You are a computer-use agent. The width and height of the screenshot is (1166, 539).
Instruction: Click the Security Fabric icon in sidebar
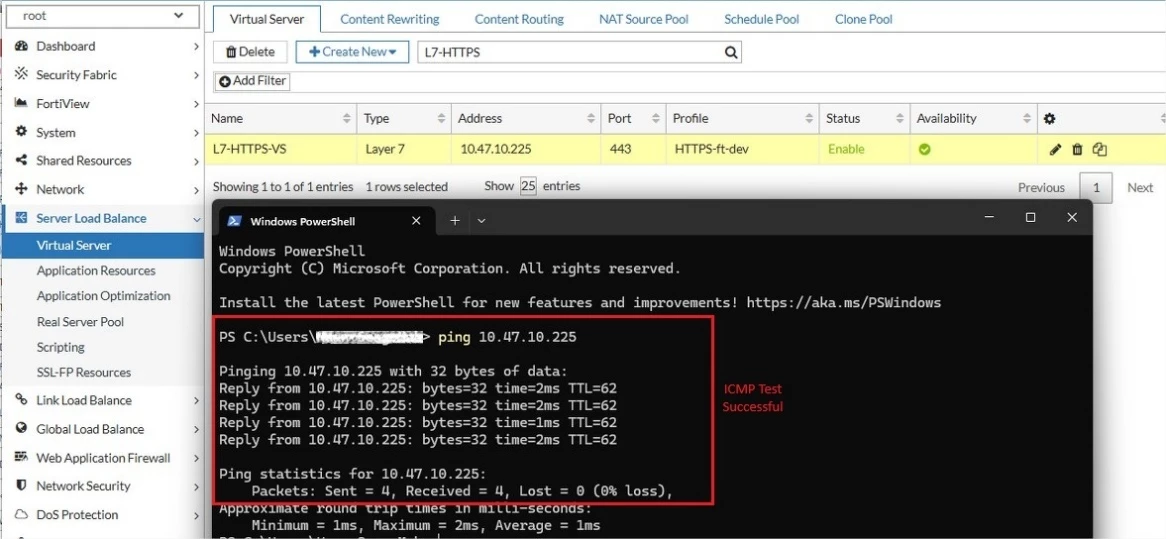pyautogui.click(x=22, y=74)
